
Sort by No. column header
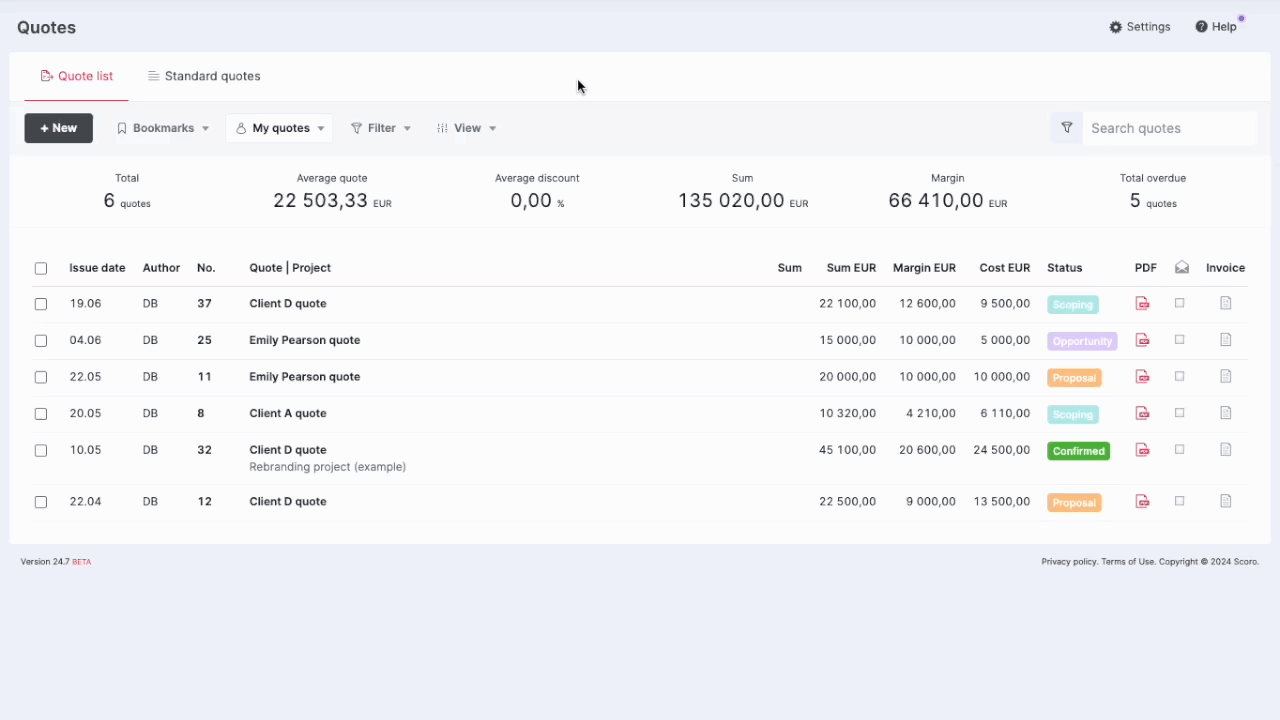(206, 268)
